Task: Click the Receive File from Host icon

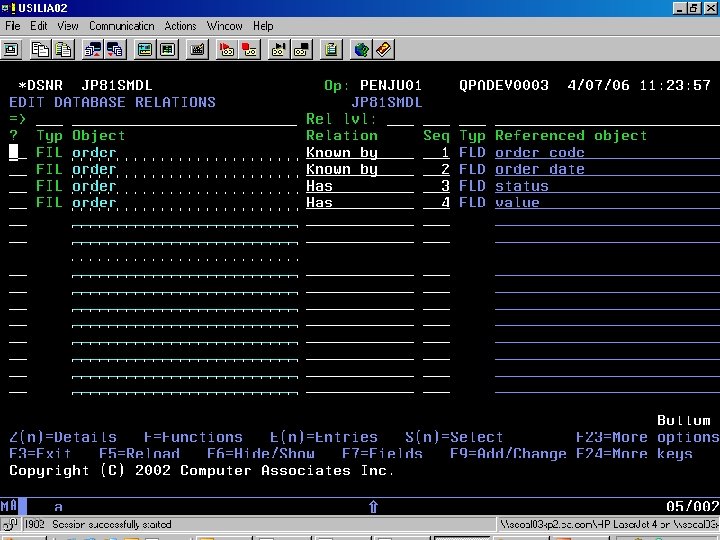Action: 115,50
